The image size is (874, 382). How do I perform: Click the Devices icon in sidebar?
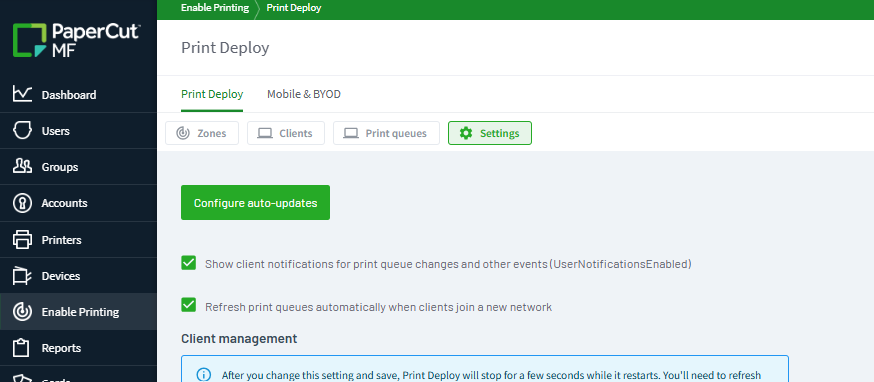coord(22,275)
